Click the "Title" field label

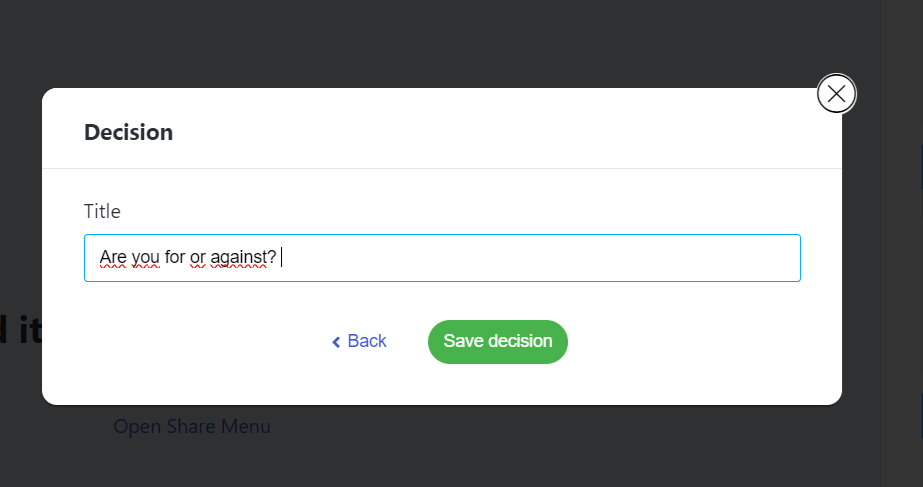pyautogui.click(x=102, y=211)
